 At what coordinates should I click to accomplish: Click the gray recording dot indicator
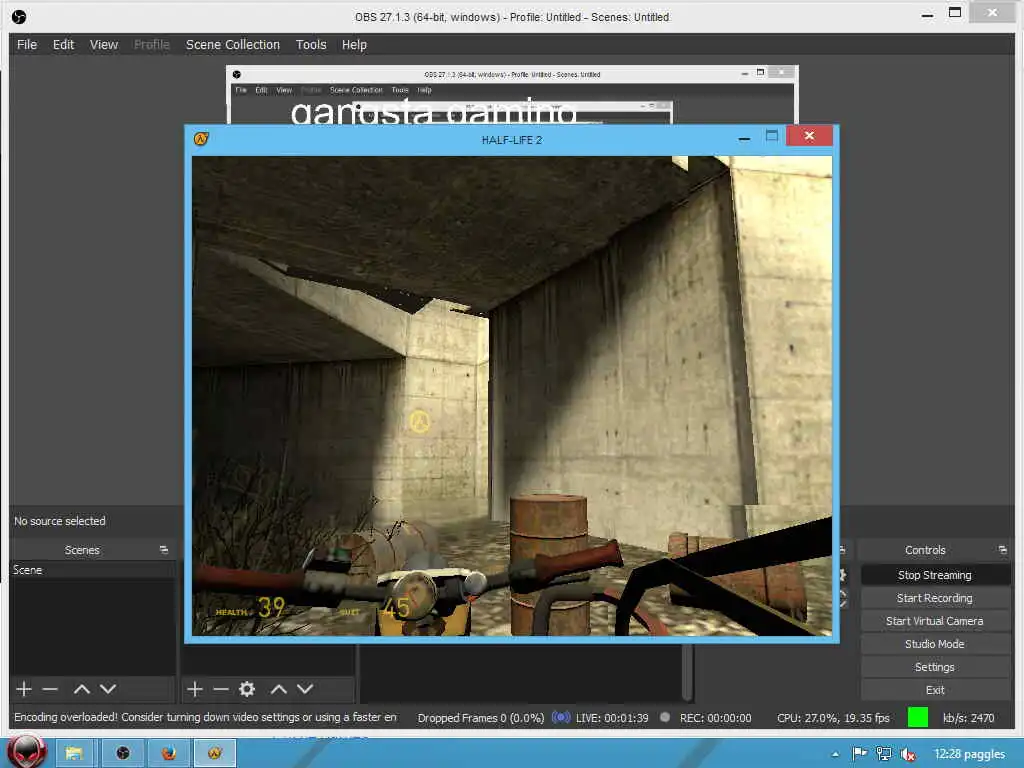(x=665, y=717)
